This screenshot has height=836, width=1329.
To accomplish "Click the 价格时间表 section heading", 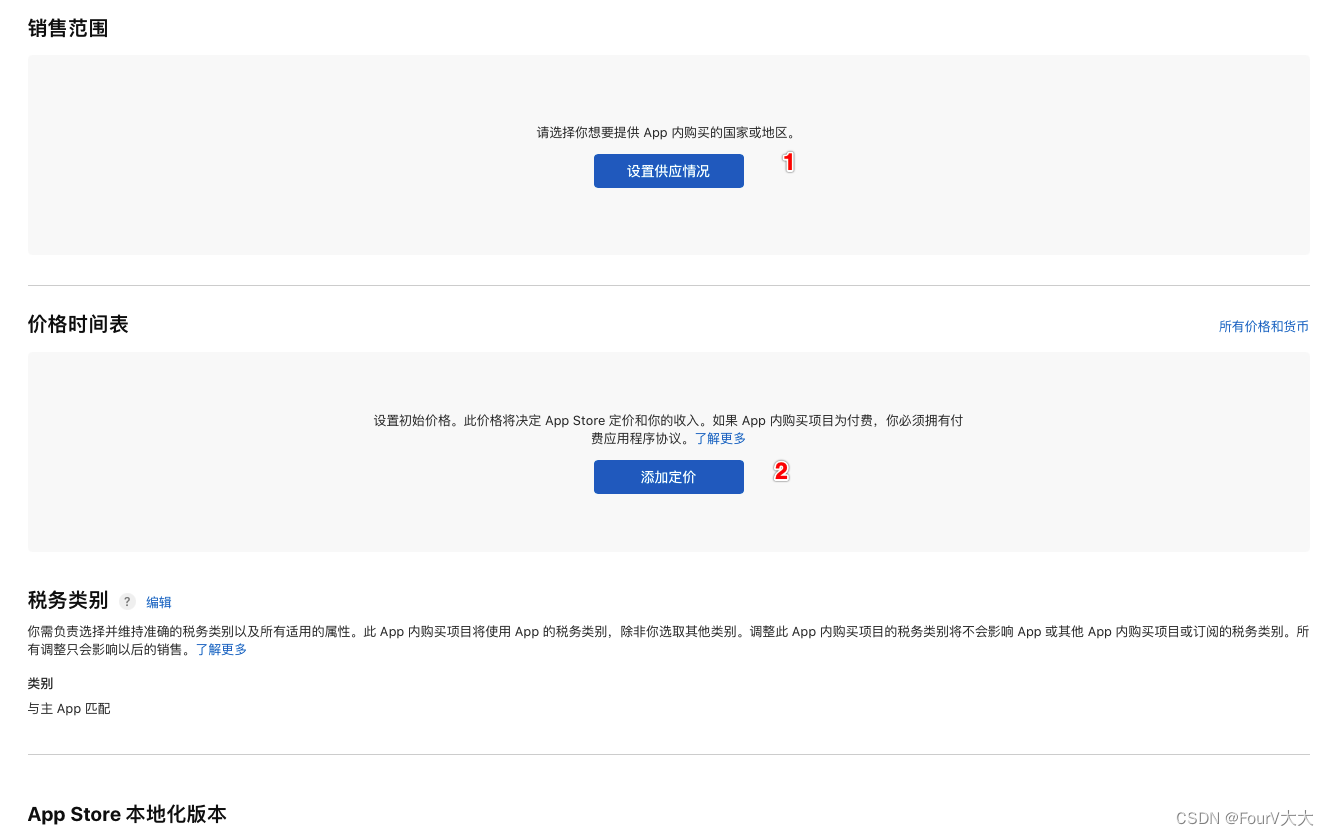I will (78, 324).
